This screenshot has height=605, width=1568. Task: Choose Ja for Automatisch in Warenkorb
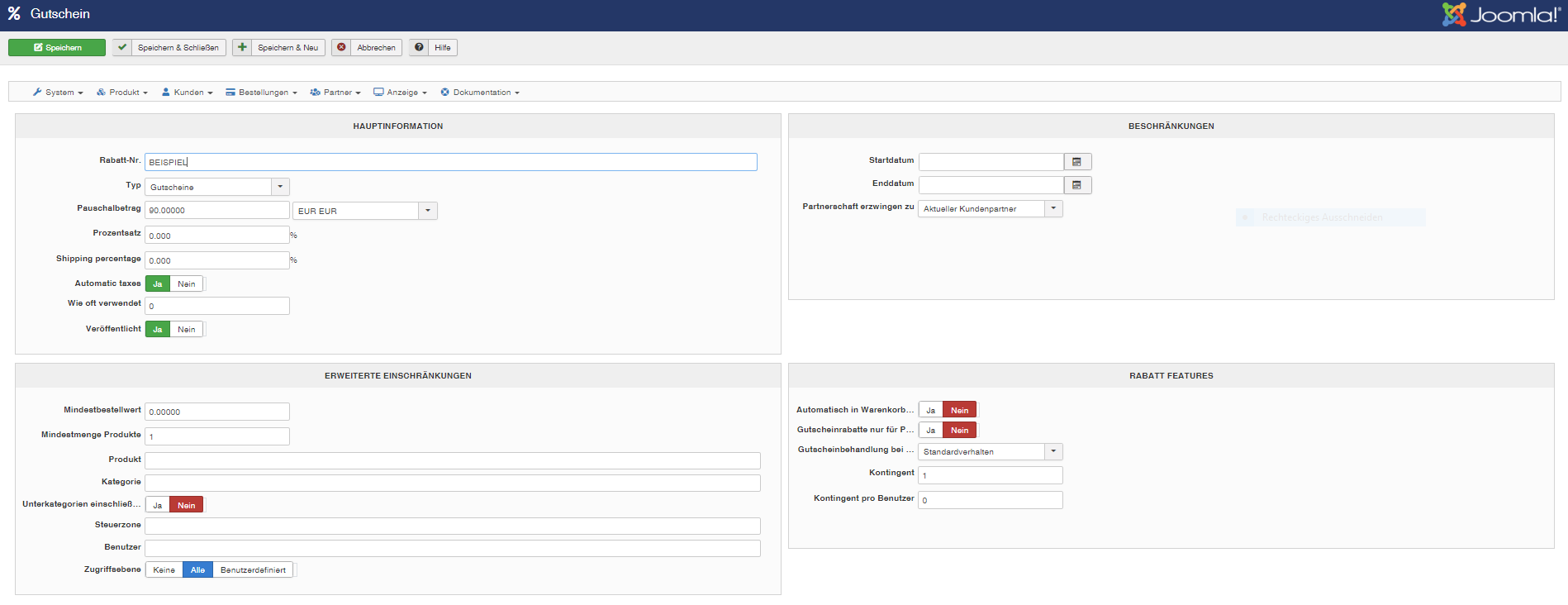click(x=931, y=410)
